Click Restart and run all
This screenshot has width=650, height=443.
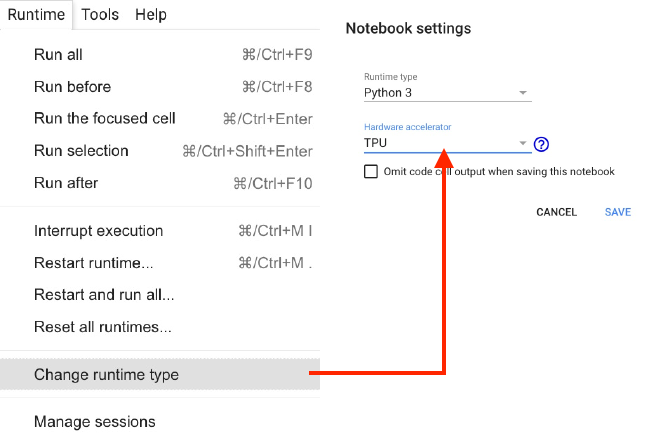104,295
